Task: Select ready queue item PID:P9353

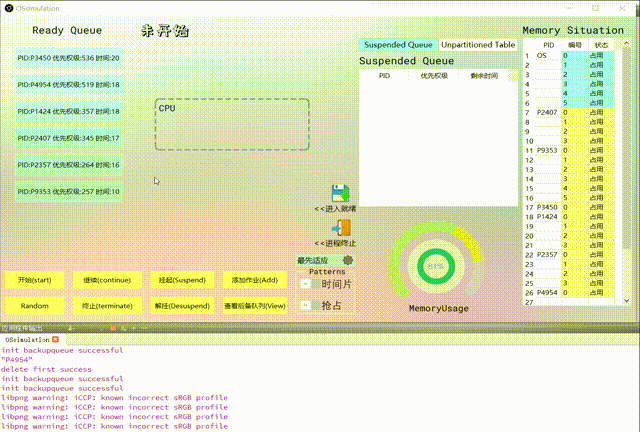Action: [x=69, y=192]
